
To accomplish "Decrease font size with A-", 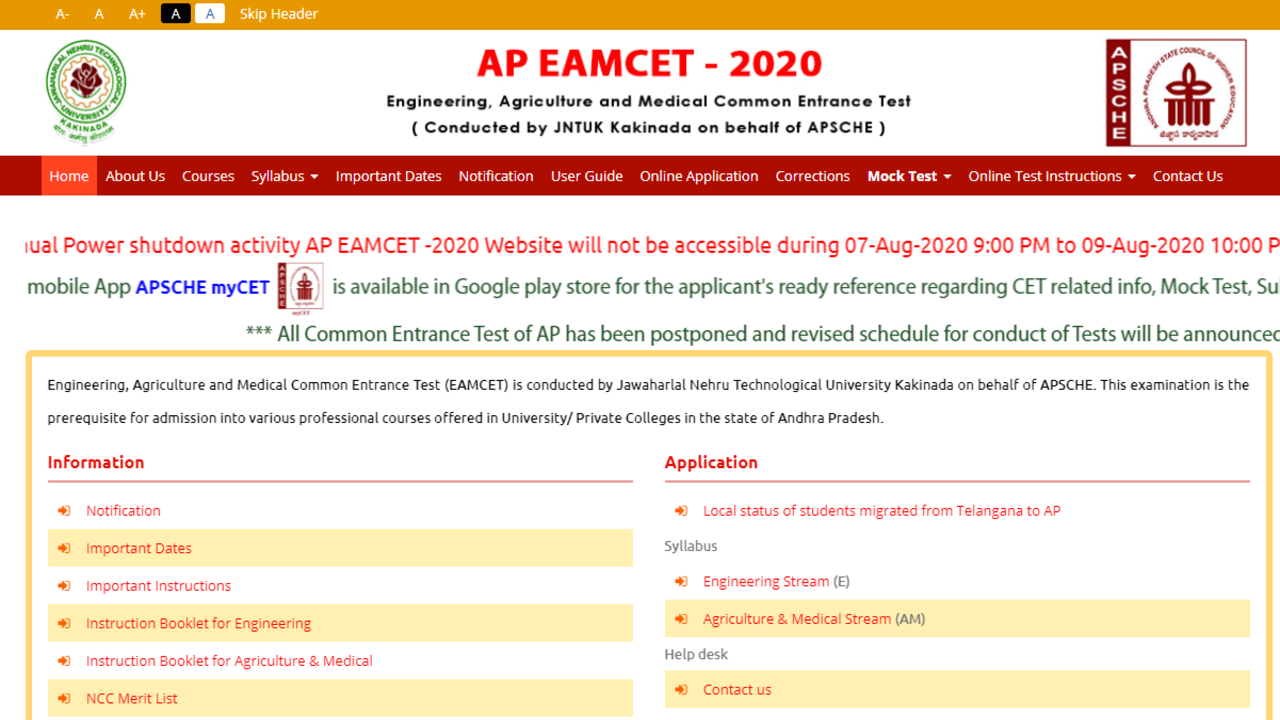I will tap(62, 14).
